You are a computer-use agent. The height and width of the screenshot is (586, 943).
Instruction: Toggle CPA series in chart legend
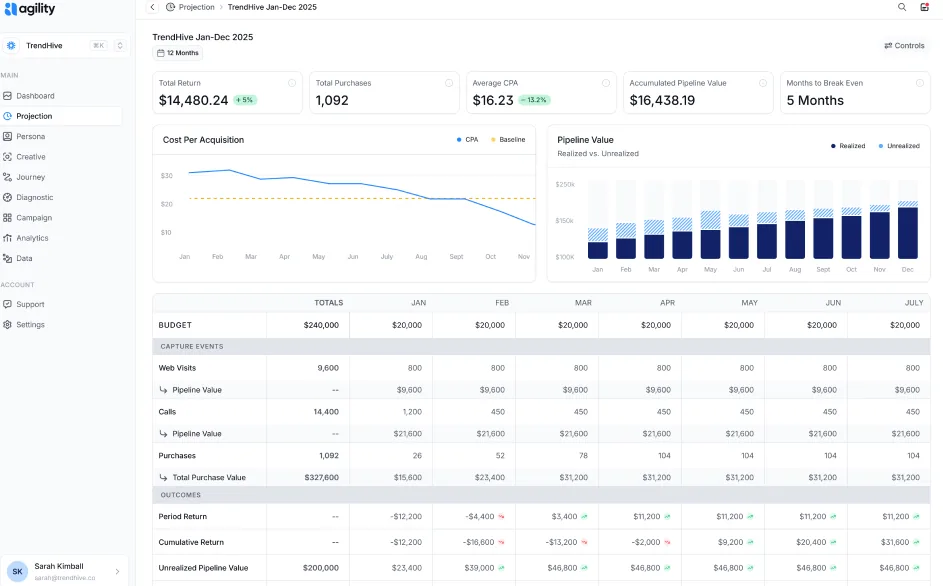(467, 140)
